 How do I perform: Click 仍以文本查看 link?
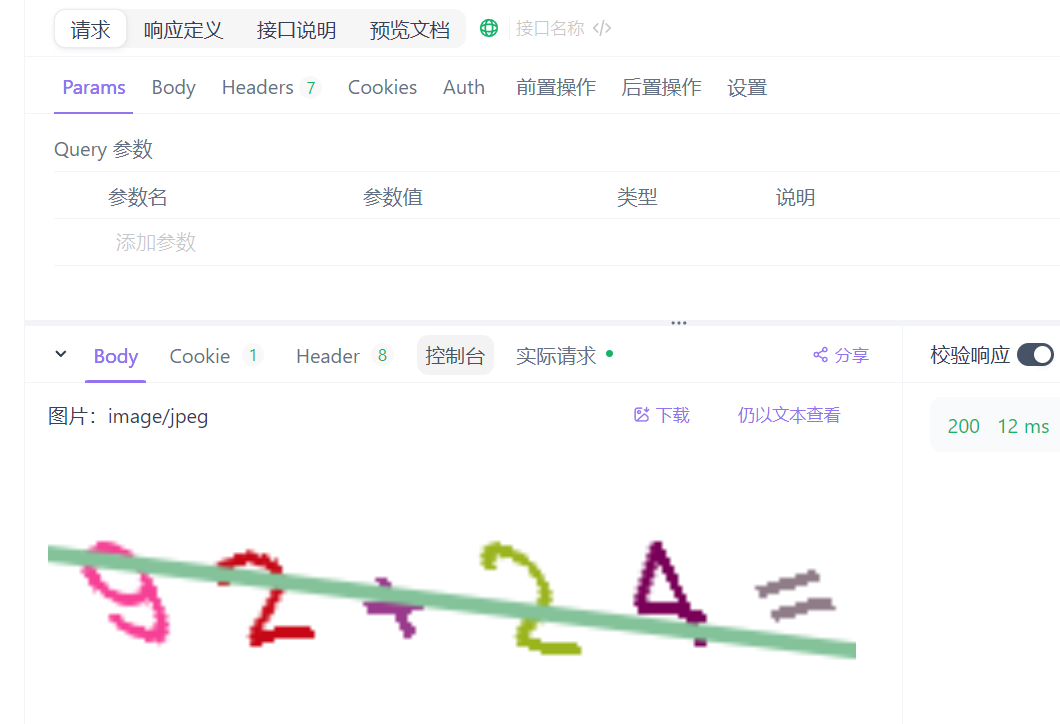(x=789, y=415)
